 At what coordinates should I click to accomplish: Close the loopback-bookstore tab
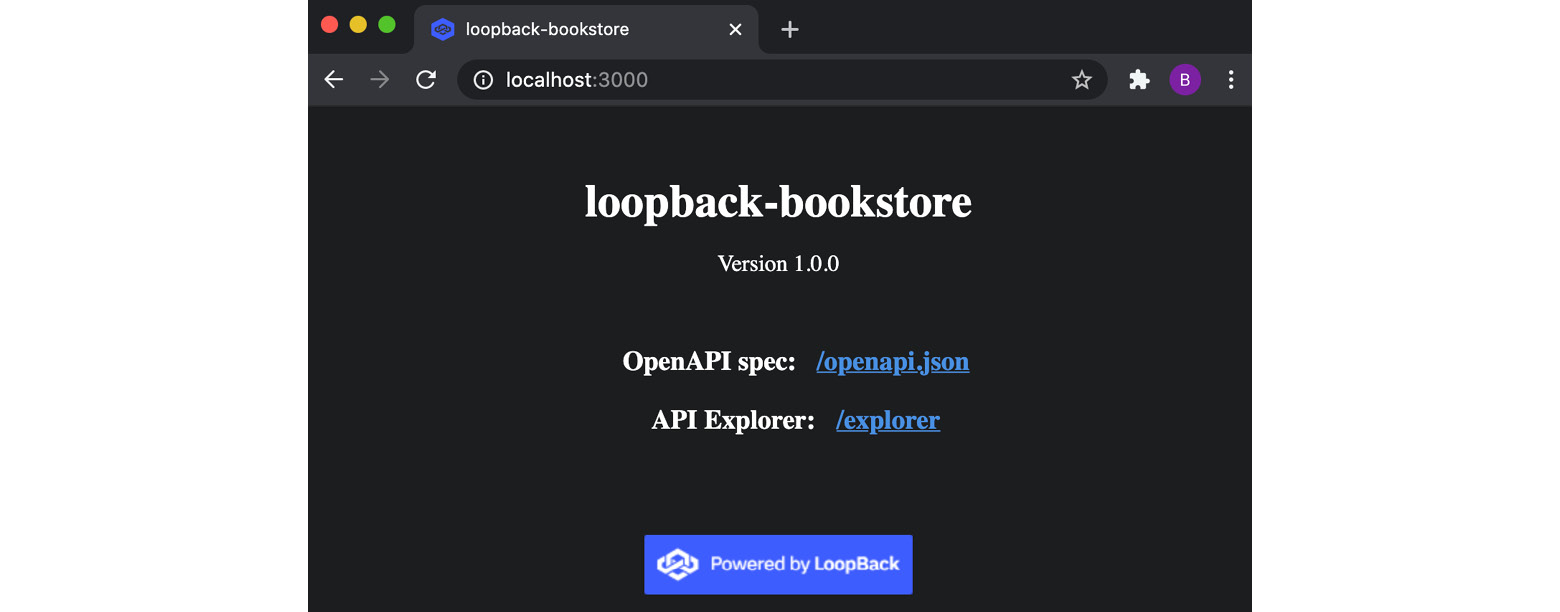(x=735, y=29)
